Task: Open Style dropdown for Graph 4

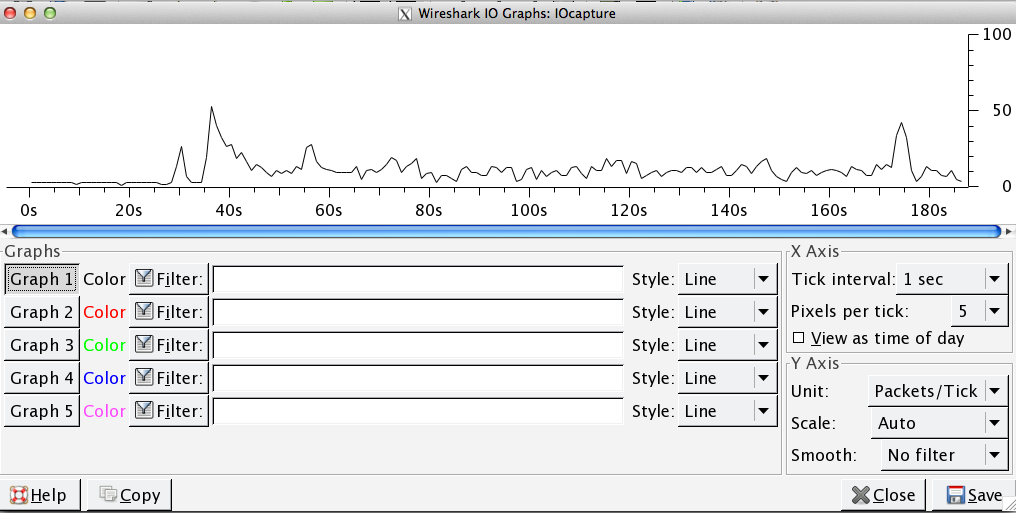Action: coord(727,378)
